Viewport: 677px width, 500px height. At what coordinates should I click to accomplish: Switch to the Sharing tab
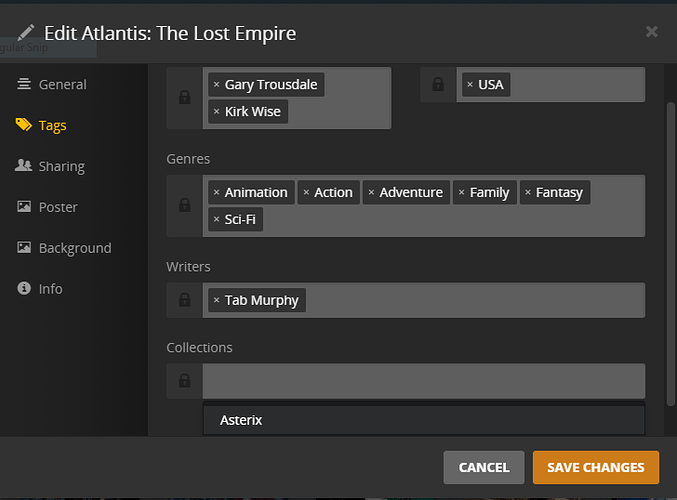tap(61, 166)
